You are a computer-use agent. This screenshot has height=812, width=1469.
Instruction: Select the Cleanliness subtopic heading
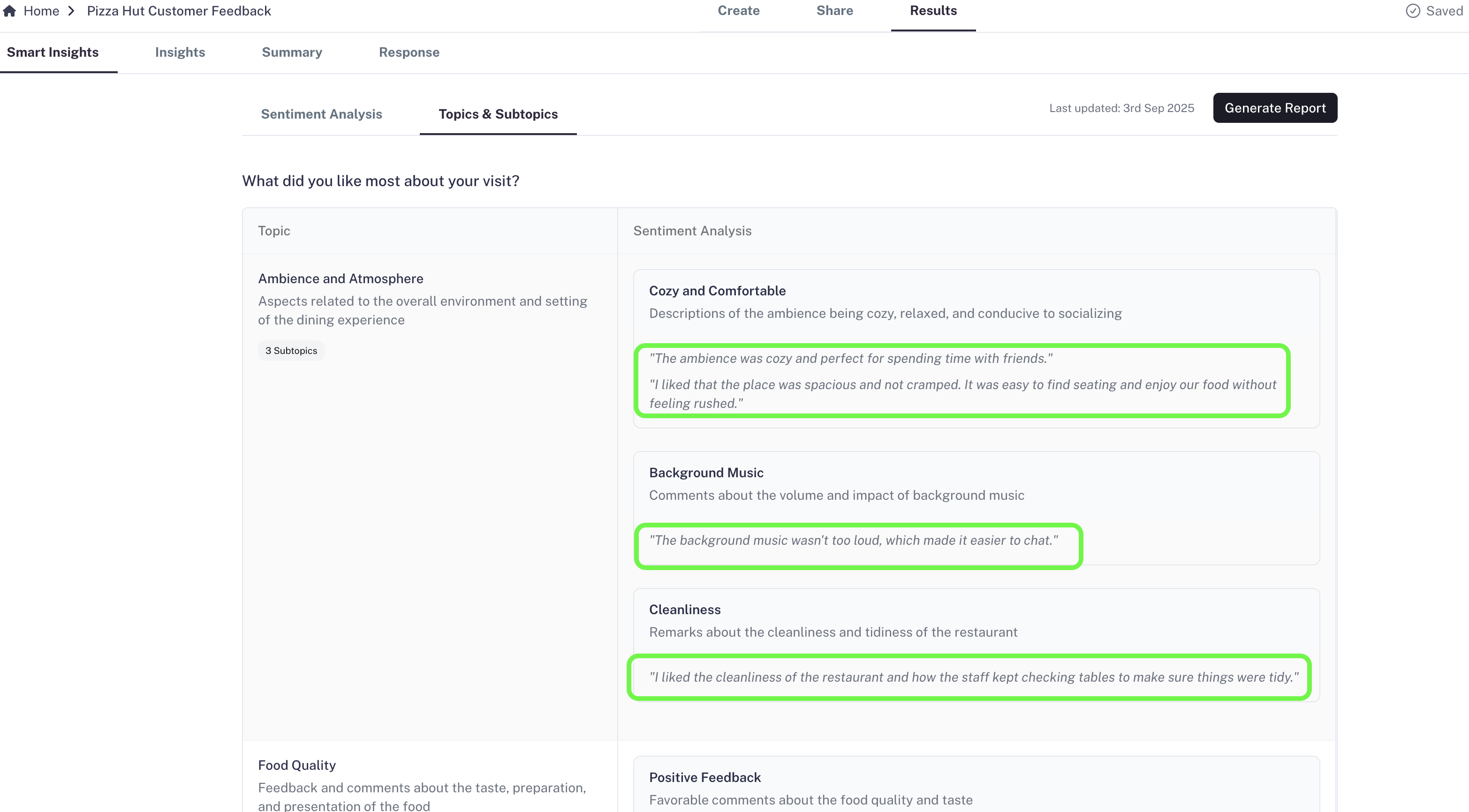pyautogui.click(x=684, y=609)
